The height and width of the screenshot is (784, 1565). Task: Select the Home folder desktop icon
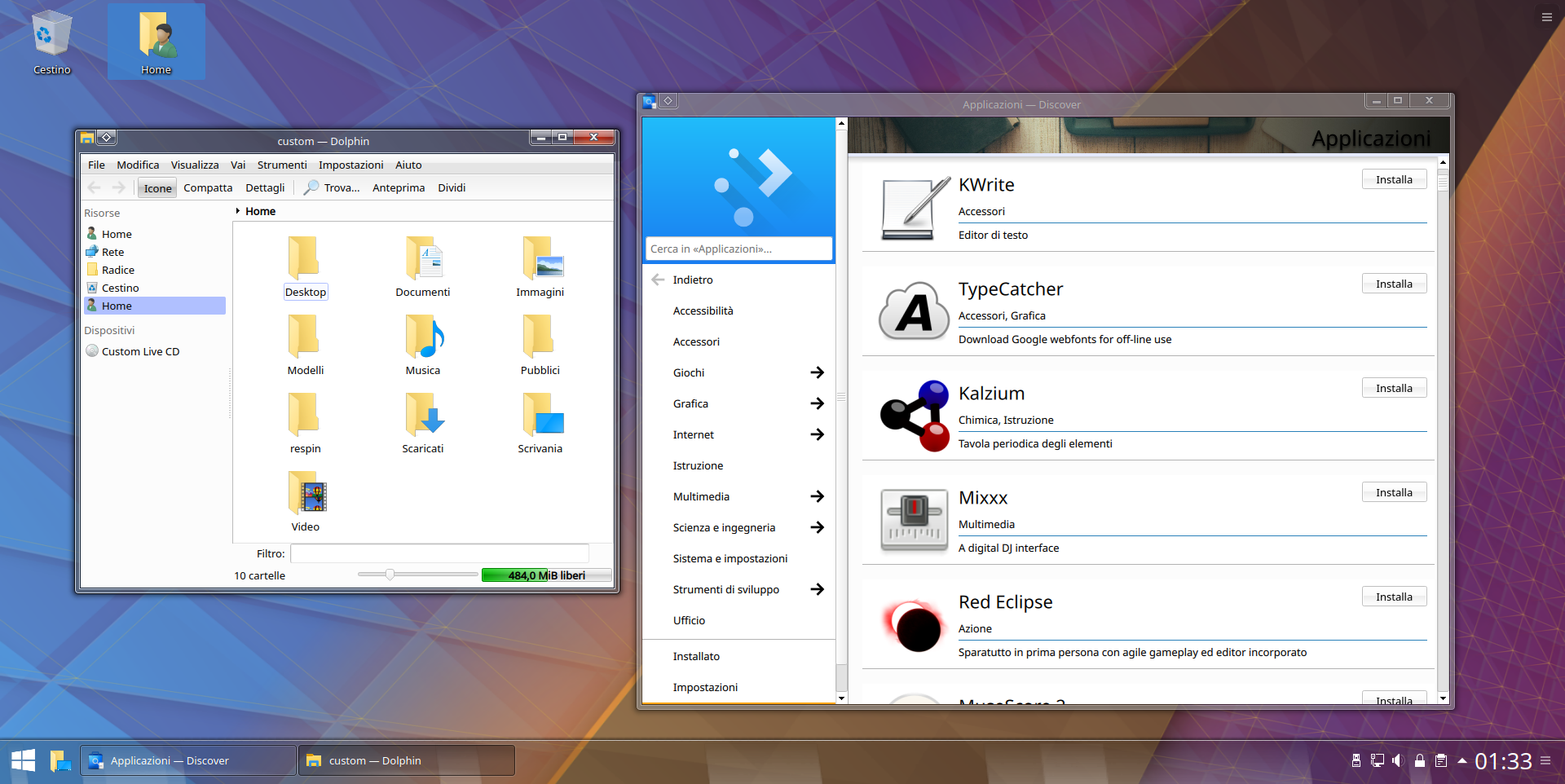point(156,41)
